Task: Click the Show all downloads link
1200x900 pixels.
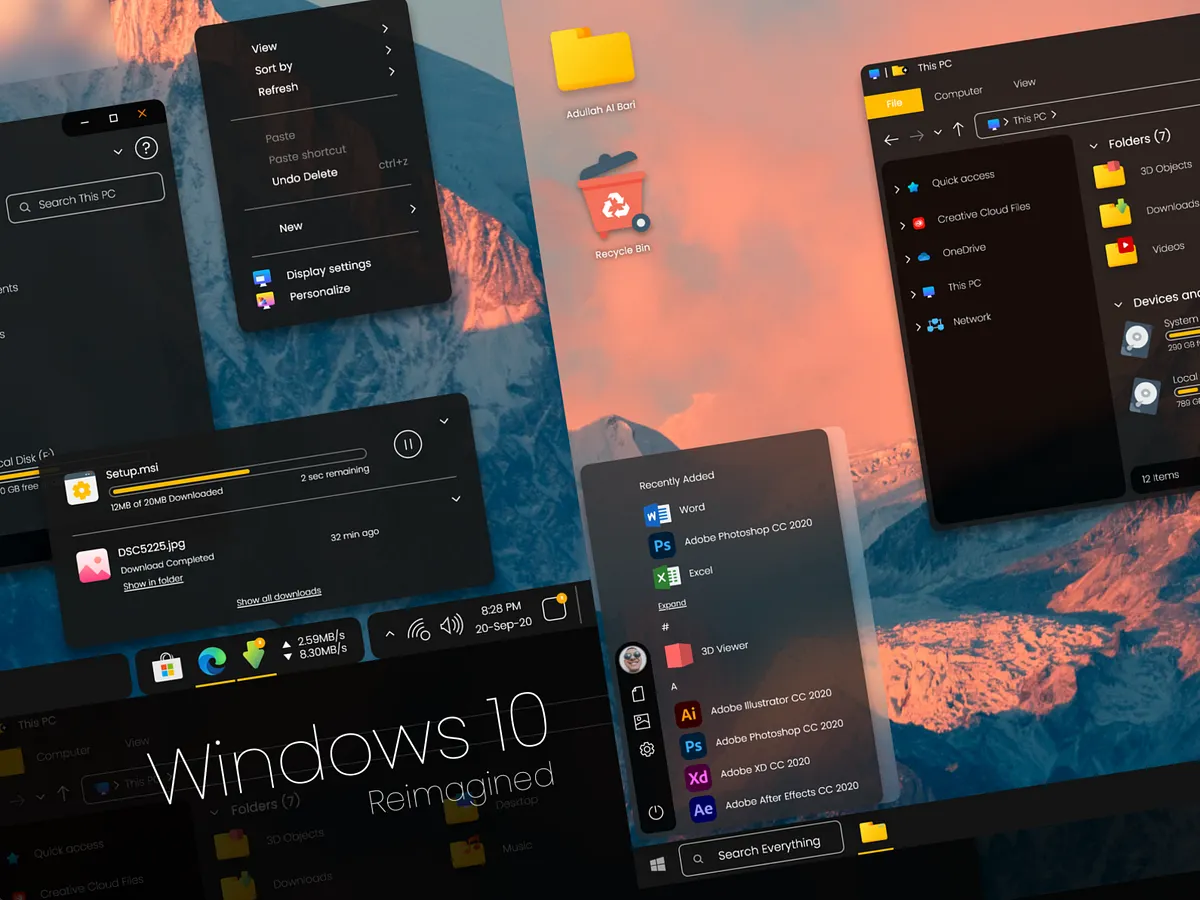Action: click(x=278, y=591)
